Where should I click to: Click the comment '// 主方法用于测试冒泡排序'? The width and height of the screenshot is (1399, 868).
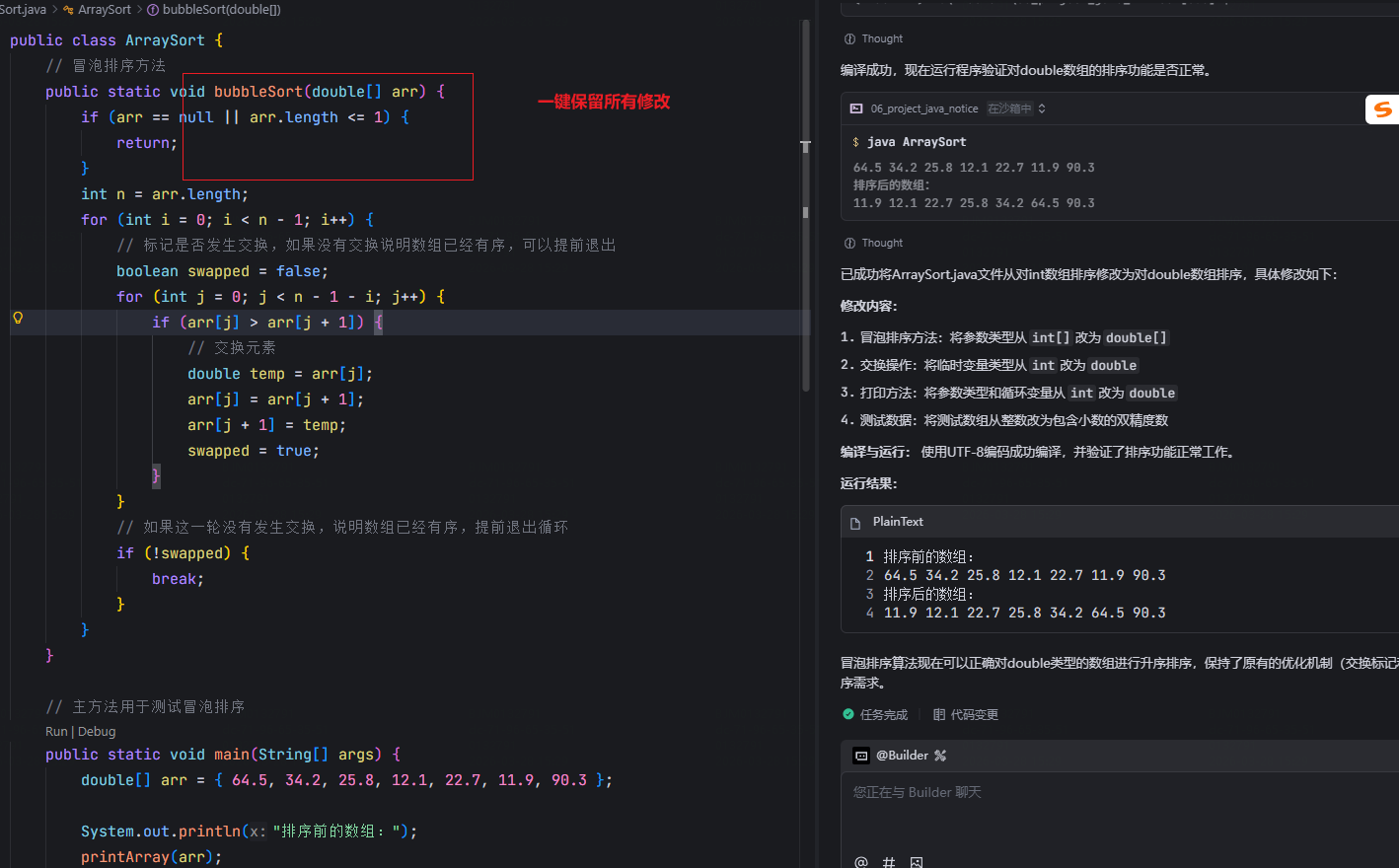pos(145,707)
